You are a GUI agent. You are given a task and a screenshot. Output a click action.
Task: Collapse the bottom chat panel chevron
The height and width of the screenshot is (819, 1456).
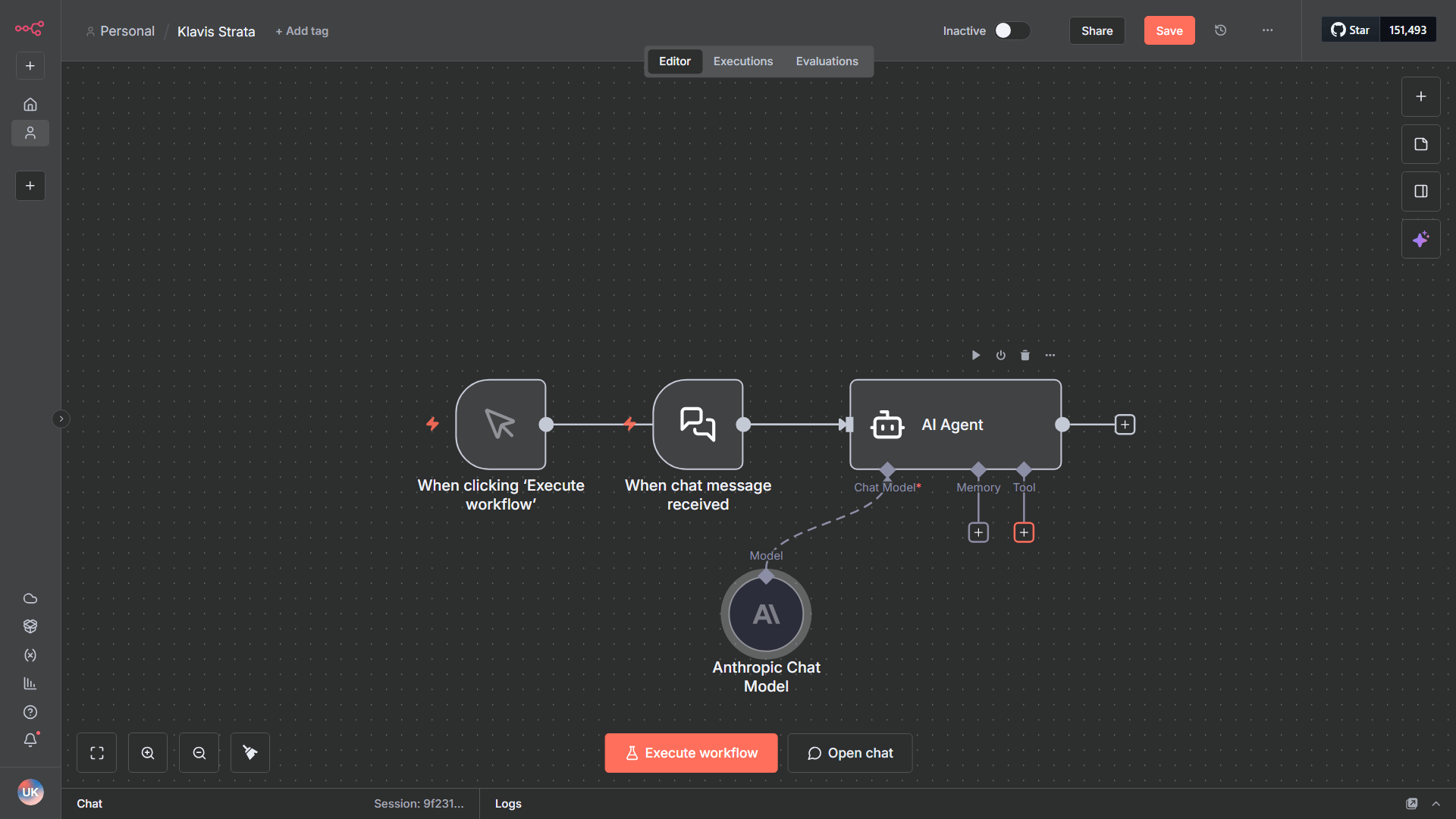pyautogui.click(x=1438, y=803)
